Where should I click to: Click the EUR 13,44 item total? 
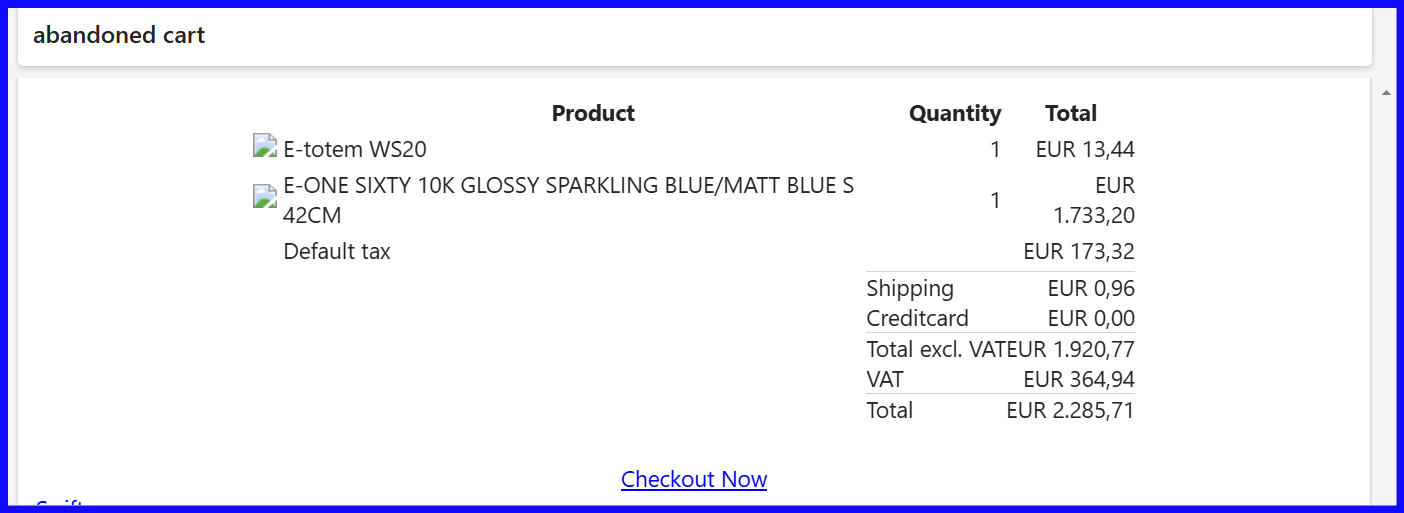tap(1085, 150)
